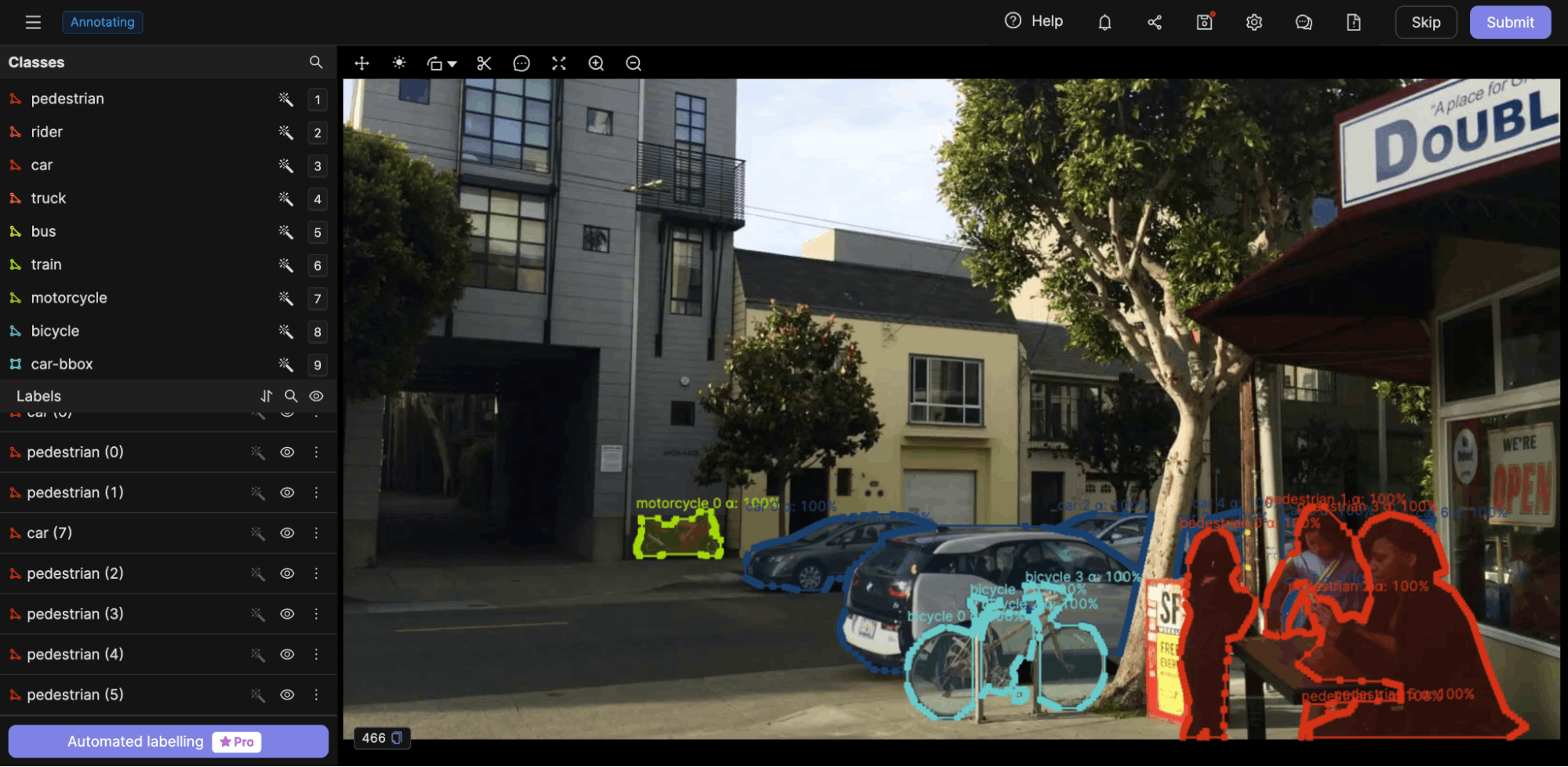Viewport: 1568px width, 767px height.
Task: Toggle visibility of pedestrian (2) label
Action: [288, 573]
